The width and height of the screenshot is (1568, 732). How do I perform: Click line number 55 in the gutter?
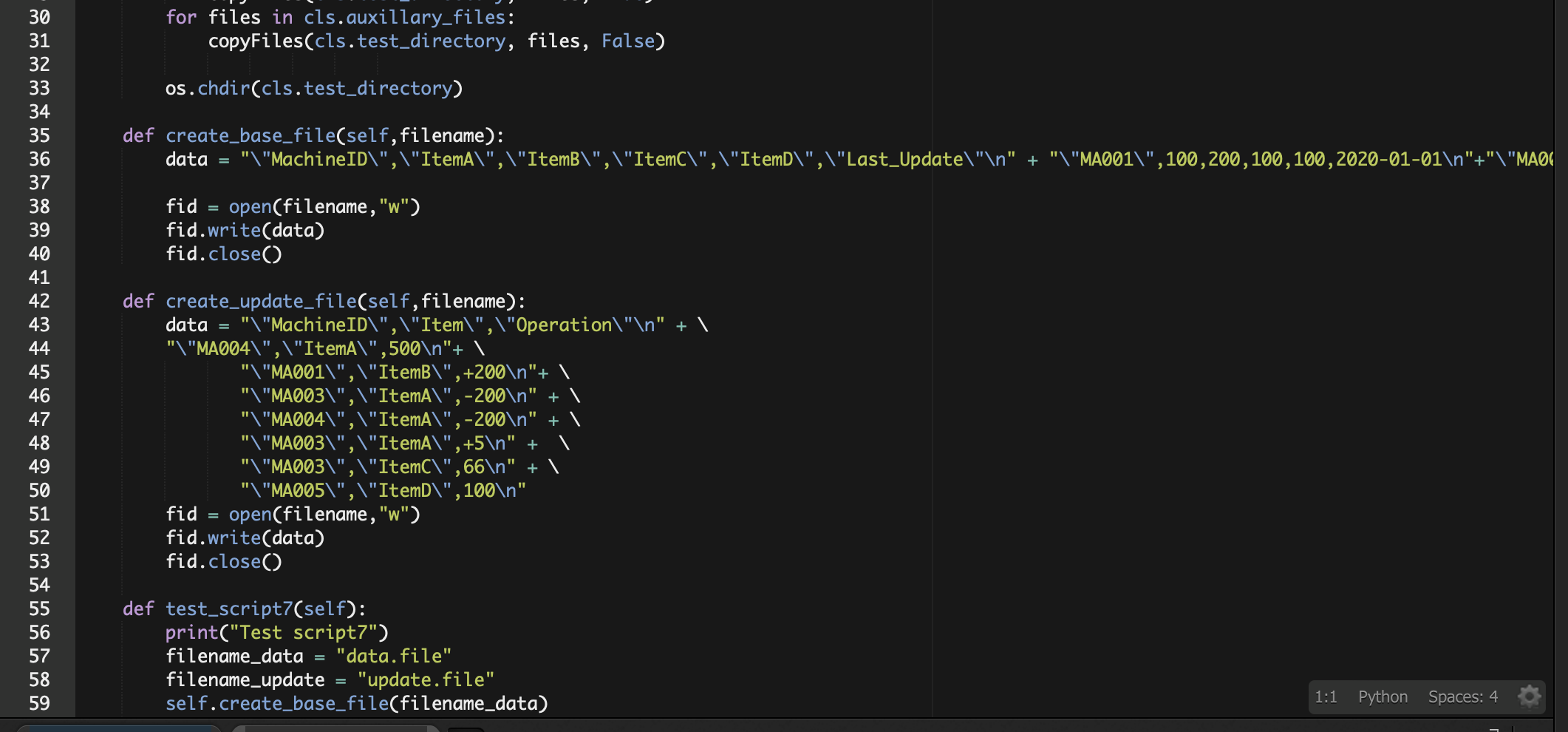click(x=41, y=609)
